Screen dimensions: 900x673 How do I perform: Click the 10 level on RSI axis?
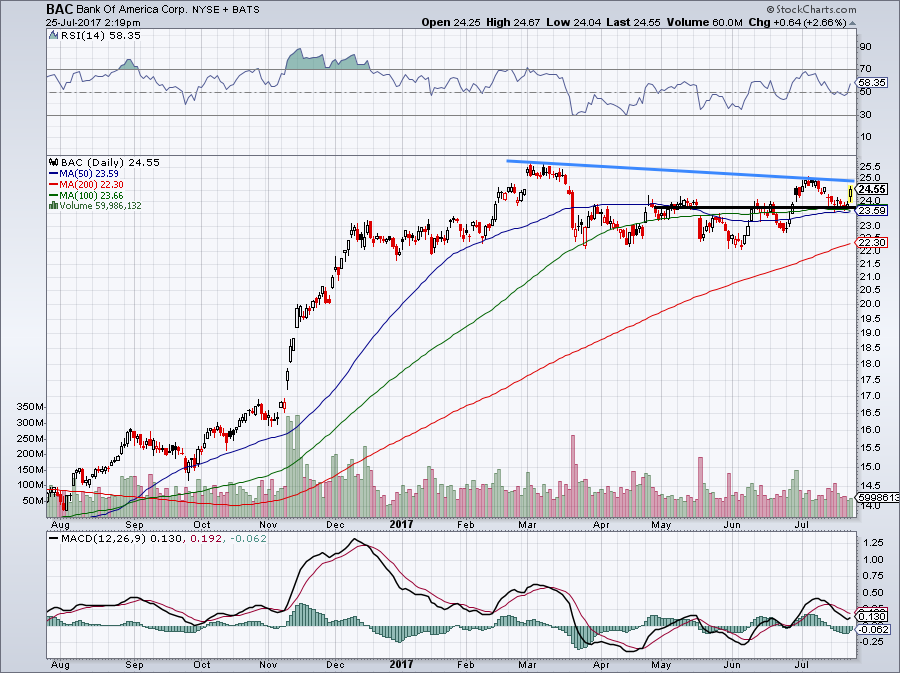pos(865,137)
